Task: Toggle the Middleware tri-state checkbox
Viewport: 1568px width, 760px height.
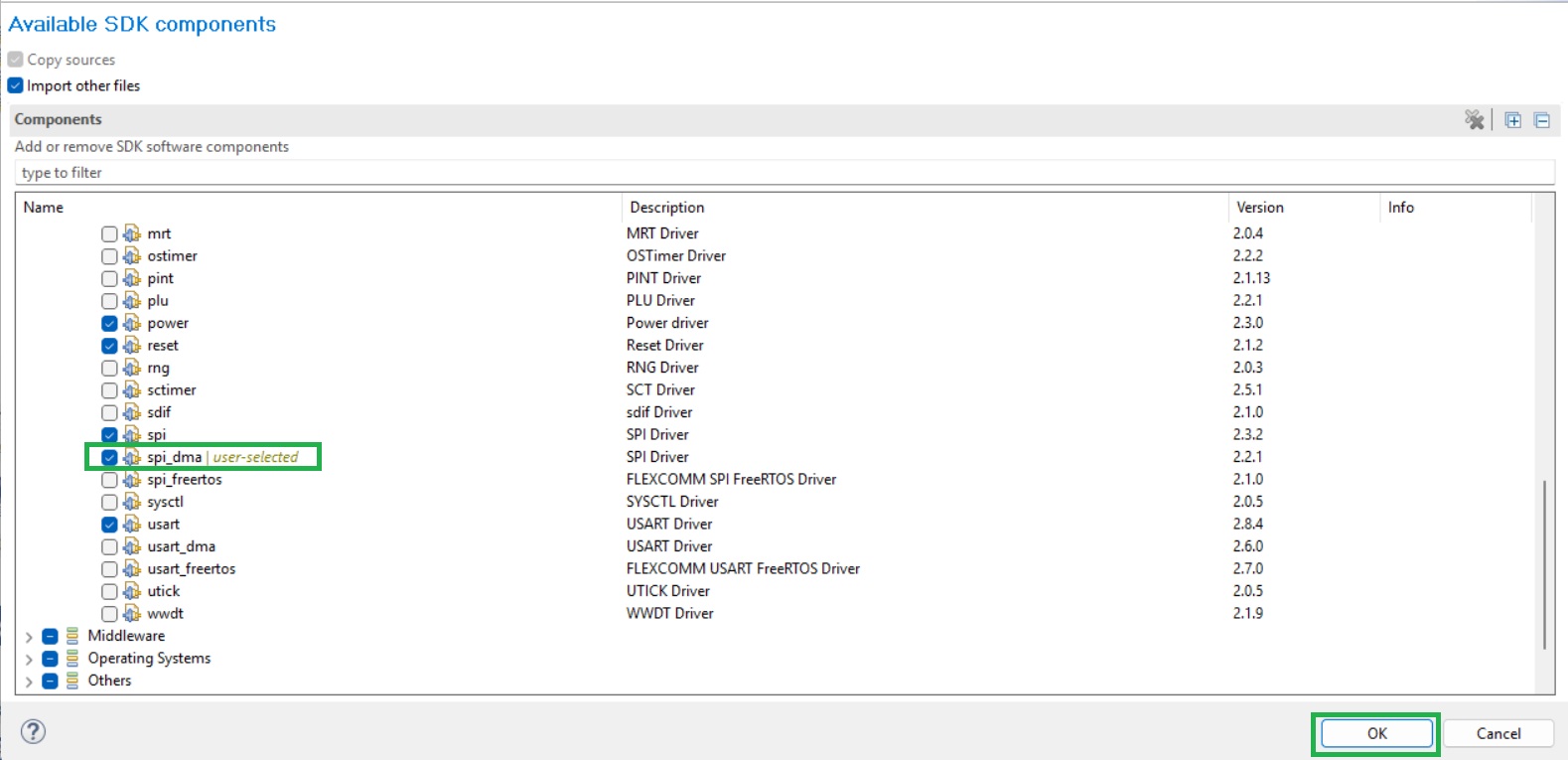Action: tap(50, 637)
